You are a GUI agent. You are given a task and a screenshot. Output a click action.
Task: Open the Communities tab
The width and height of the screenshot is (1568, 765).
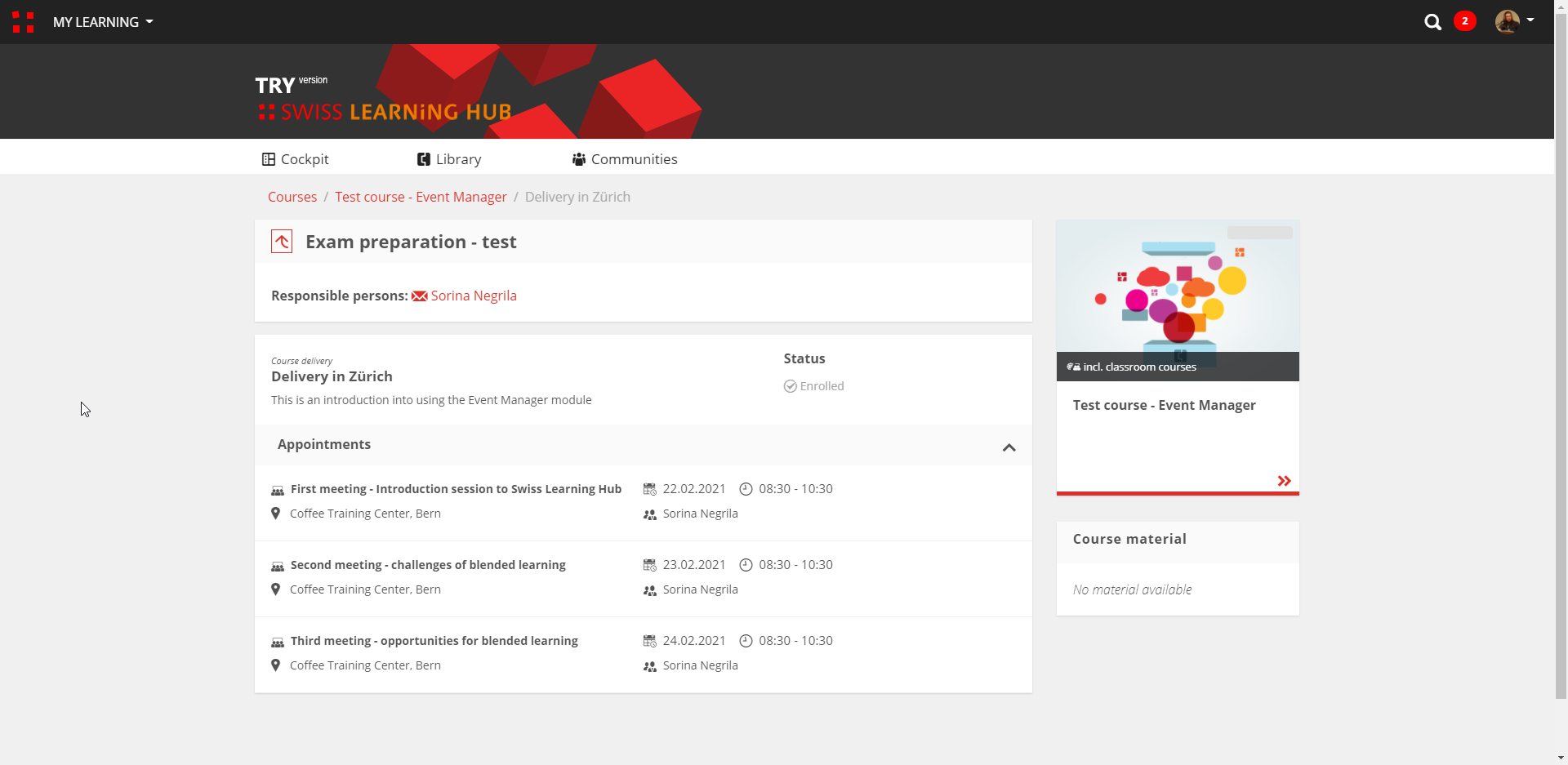point(625,159)
